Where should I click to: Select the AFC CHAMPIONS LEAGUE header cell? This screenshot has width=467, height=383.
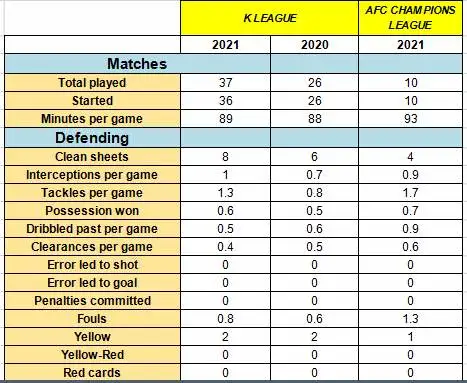pyautogui.click(x=410, y=18)
